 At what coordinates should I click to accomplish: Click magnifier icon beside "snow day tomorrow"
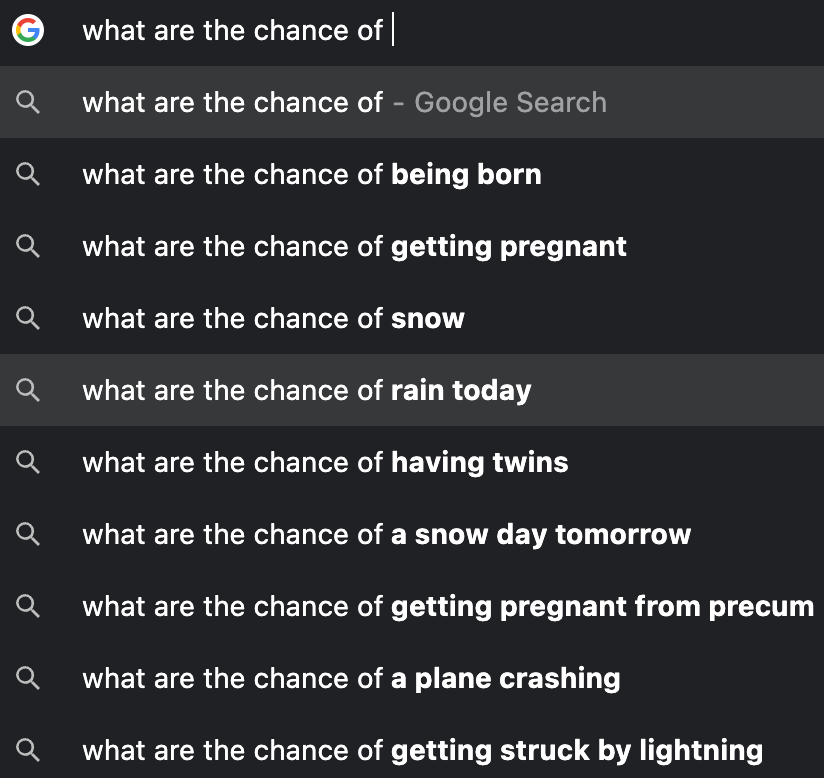coord(28,534)
